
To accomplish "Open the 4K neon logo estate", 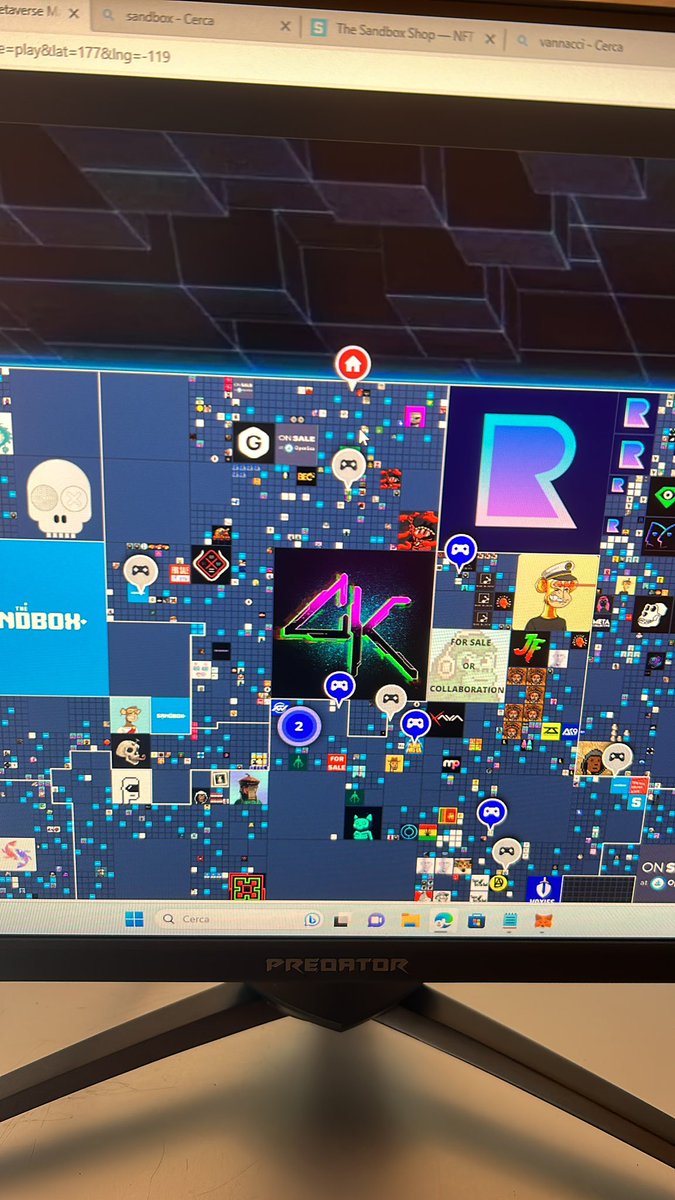I will 352,622.
